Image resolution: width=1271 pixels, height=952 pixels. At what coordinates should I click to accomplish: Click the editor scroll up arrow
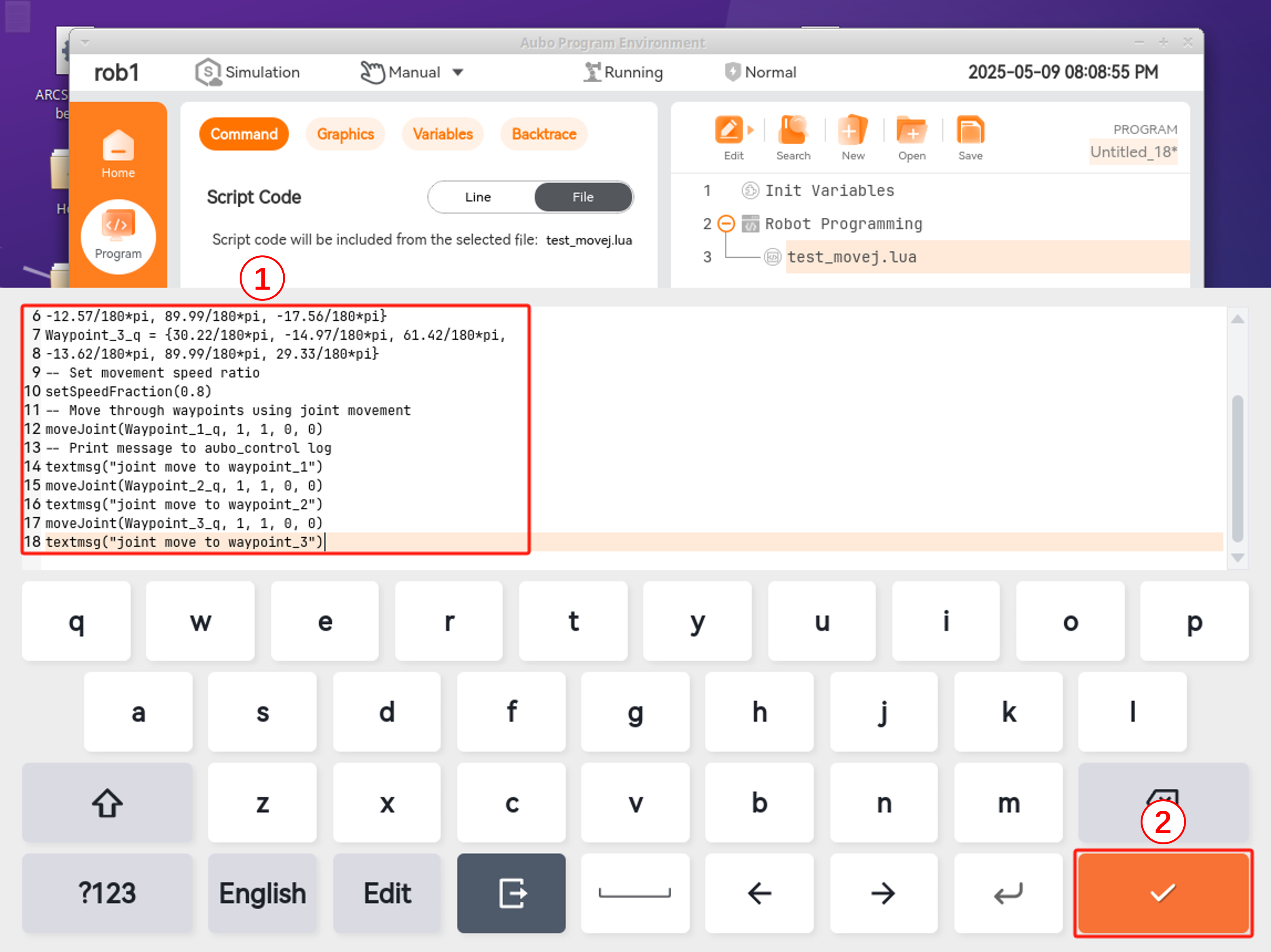tap(1238, 319)
